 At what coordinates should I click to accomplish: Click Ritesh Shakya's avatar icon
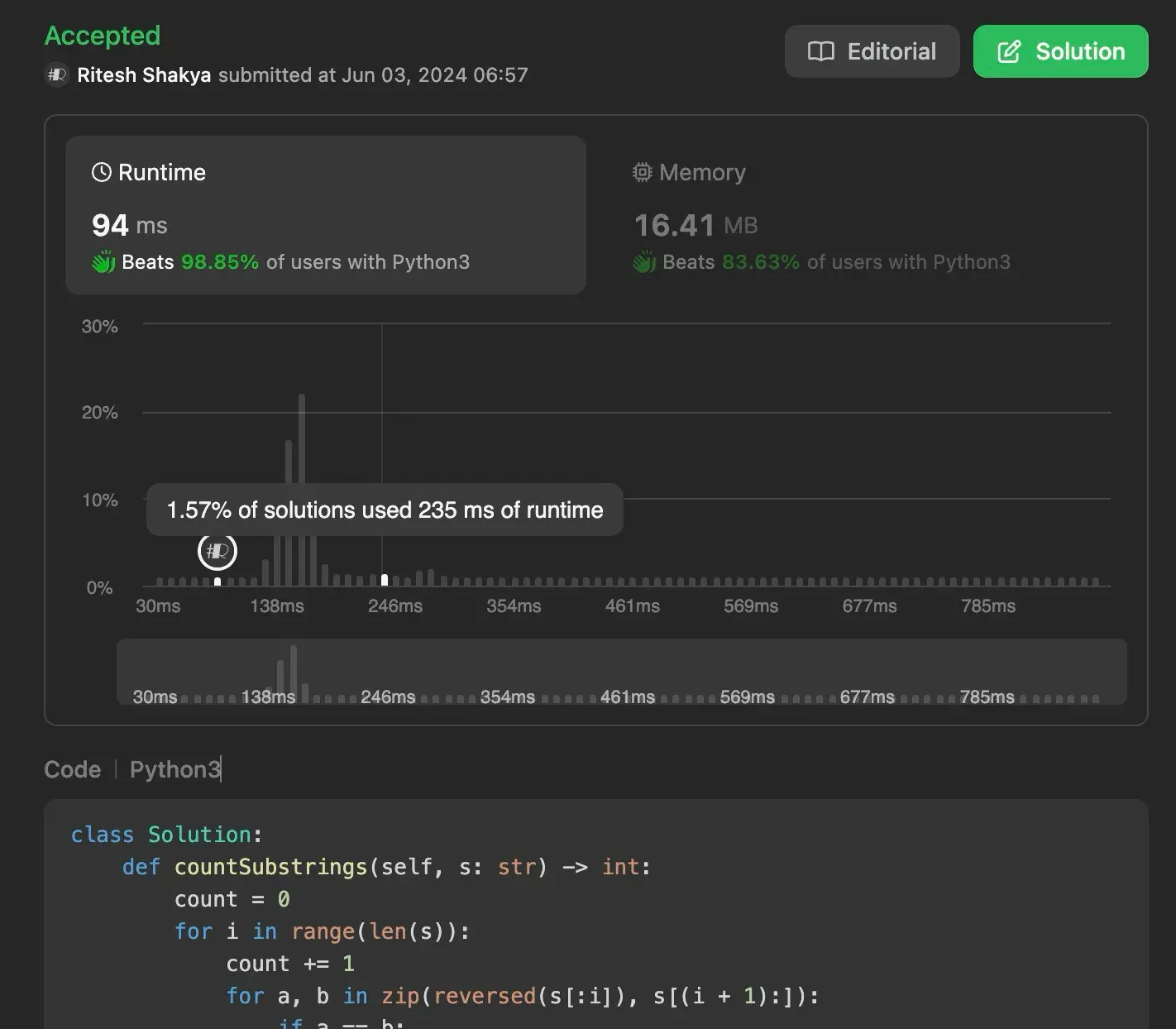point(55,74)
